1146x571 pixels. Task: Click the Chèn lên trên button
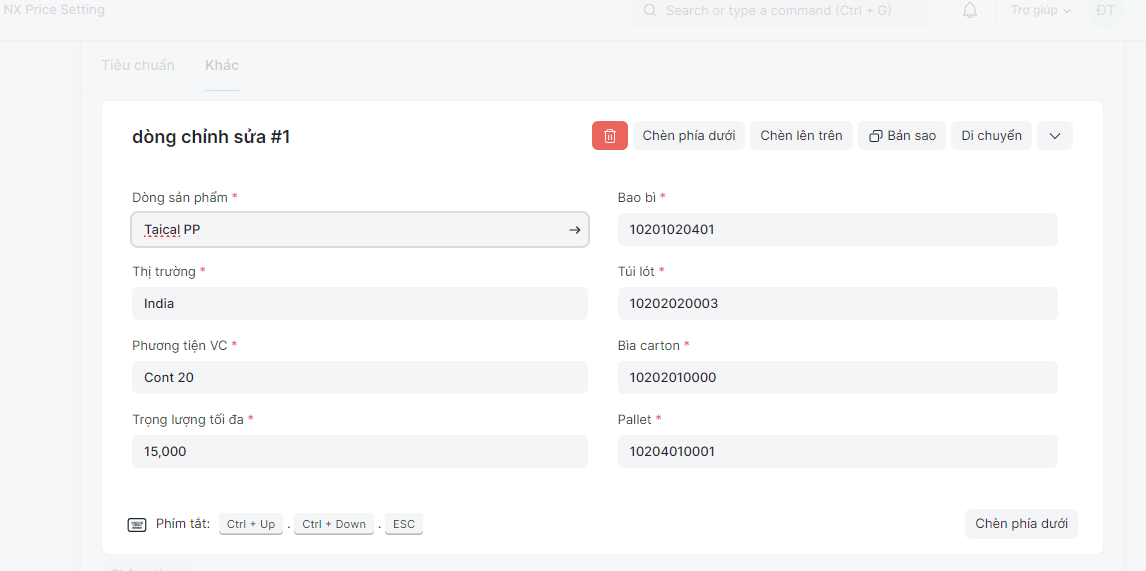pyautogui.click(x=801, y=136)
